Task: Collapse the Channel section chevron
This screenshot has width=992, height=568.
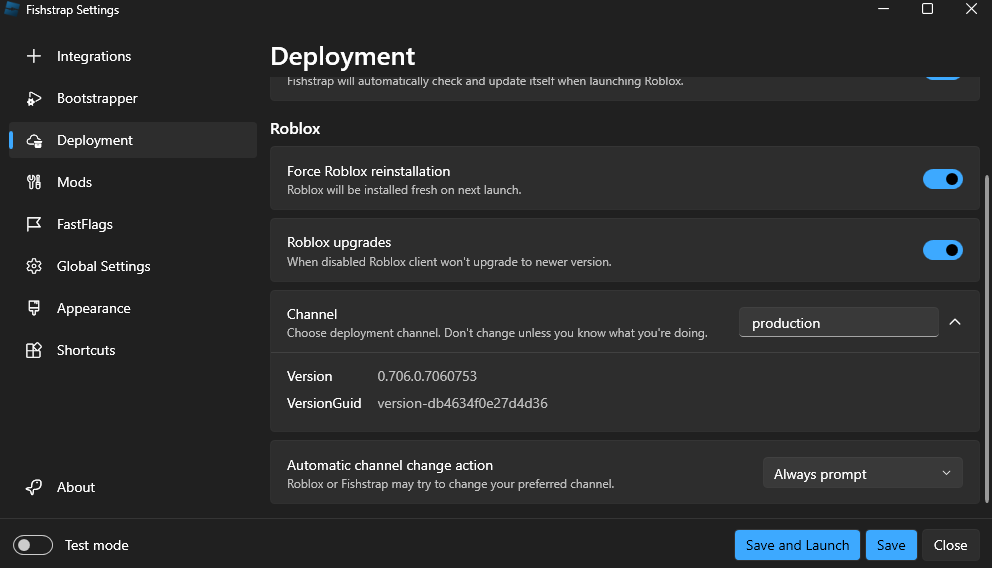Action: 955,322
